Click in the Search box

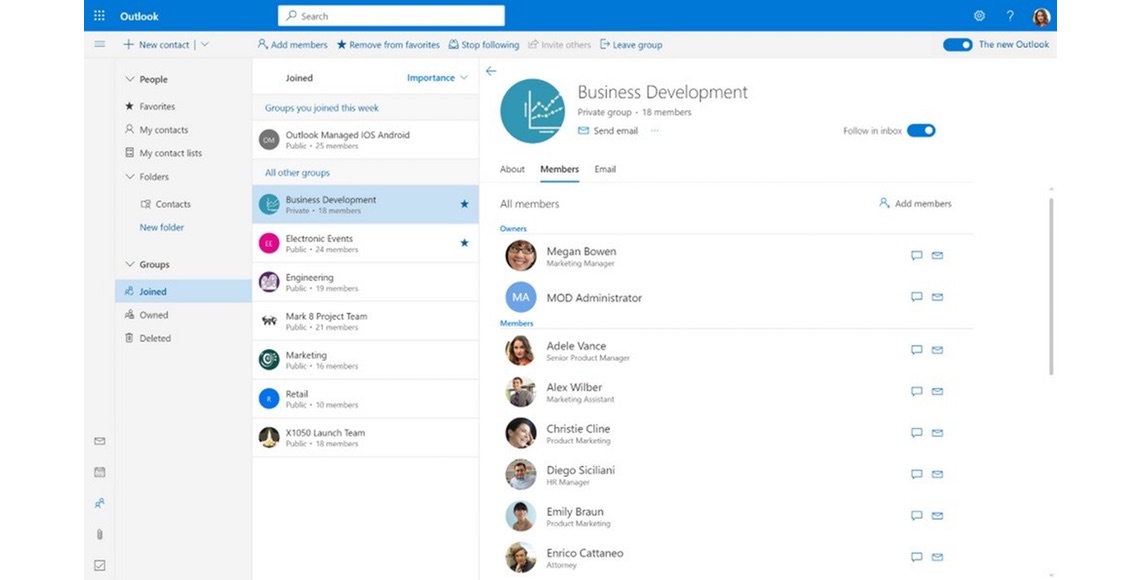[x=391, y=16]
